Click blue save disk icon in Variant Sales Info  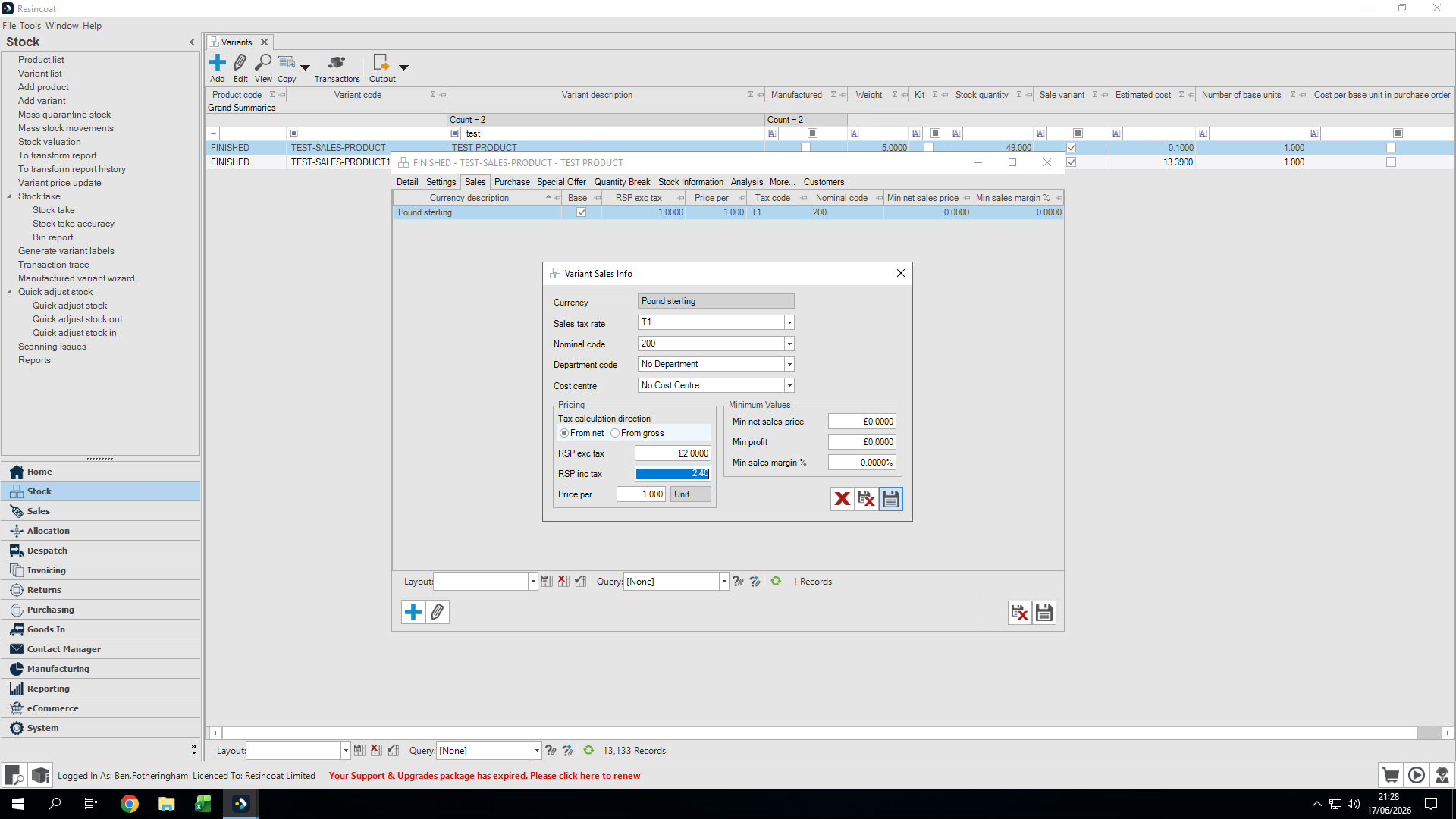coord(891,499)
